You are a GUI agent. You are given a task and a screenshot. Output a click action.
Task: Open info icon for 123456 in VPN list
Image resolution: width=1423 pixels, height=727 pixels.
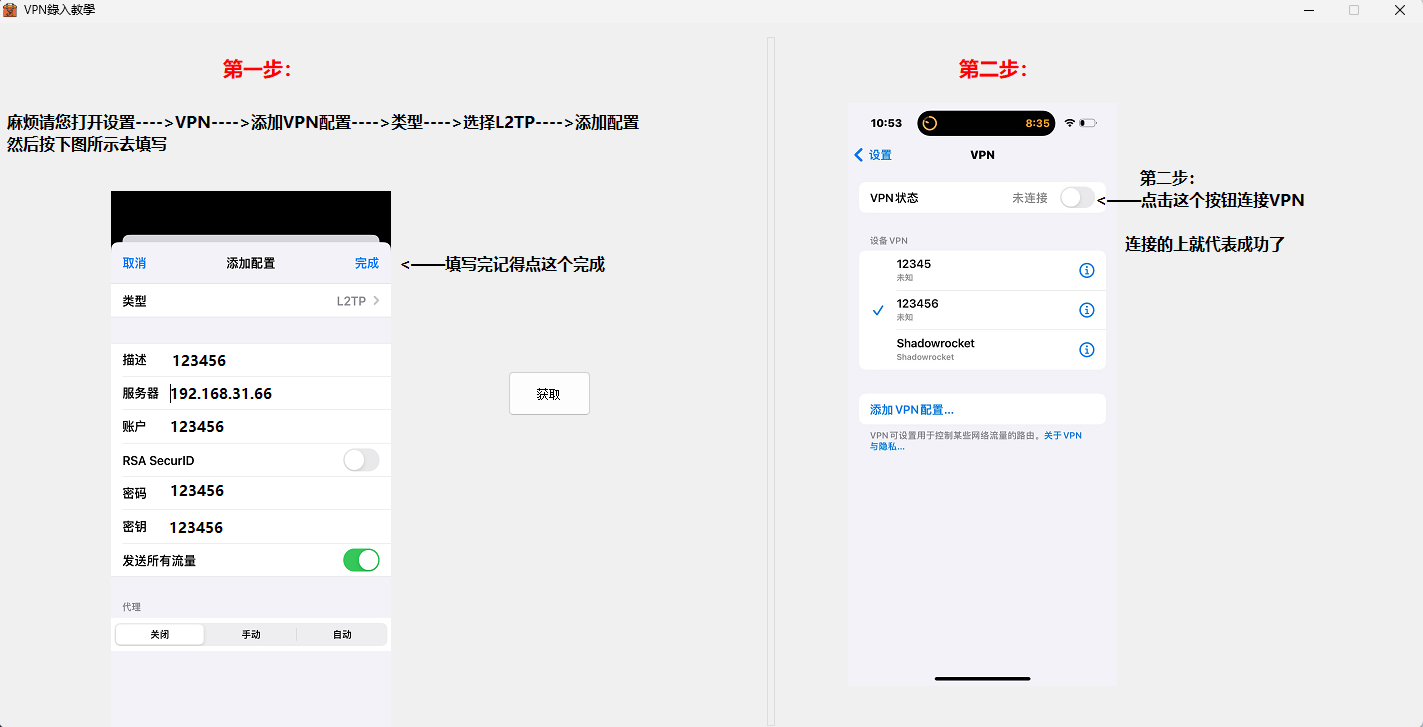tap(1087, 310)
